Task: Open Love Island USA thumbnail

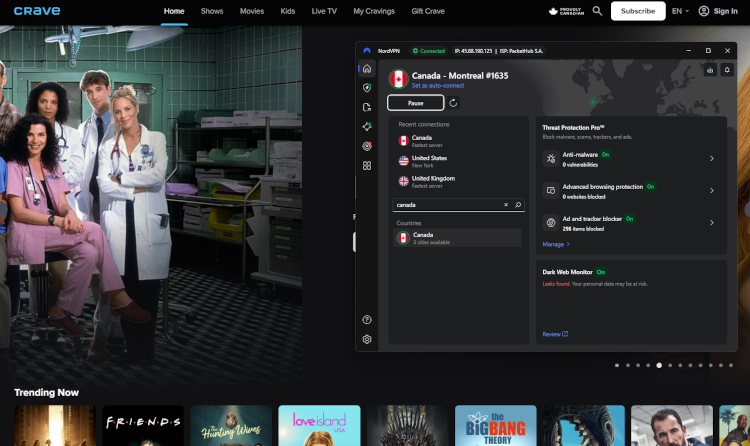Action: pyautogui.click(x=319, y=426)
